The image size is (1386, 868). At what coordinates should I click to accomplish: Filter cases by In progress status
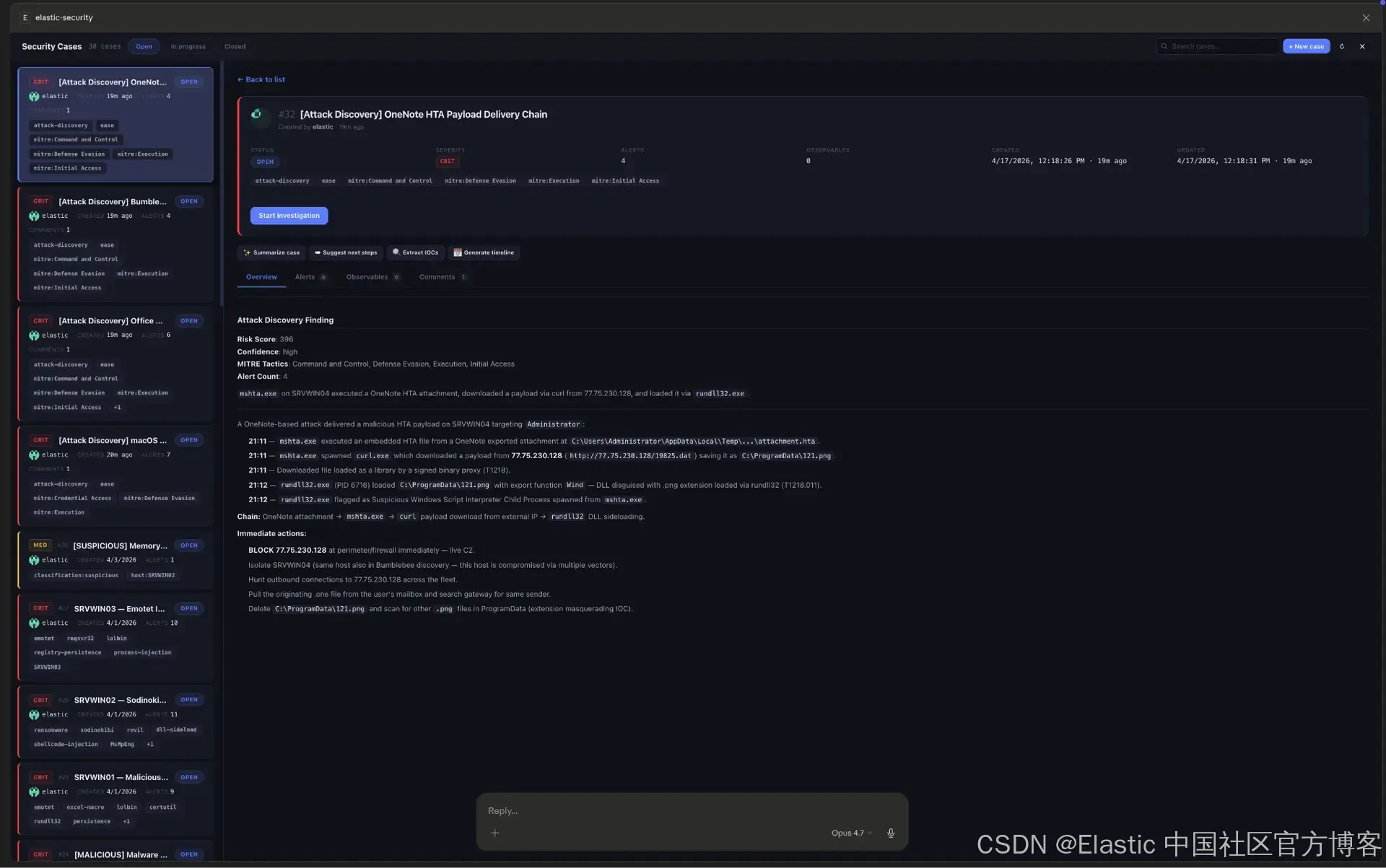[x=188, y=46]
